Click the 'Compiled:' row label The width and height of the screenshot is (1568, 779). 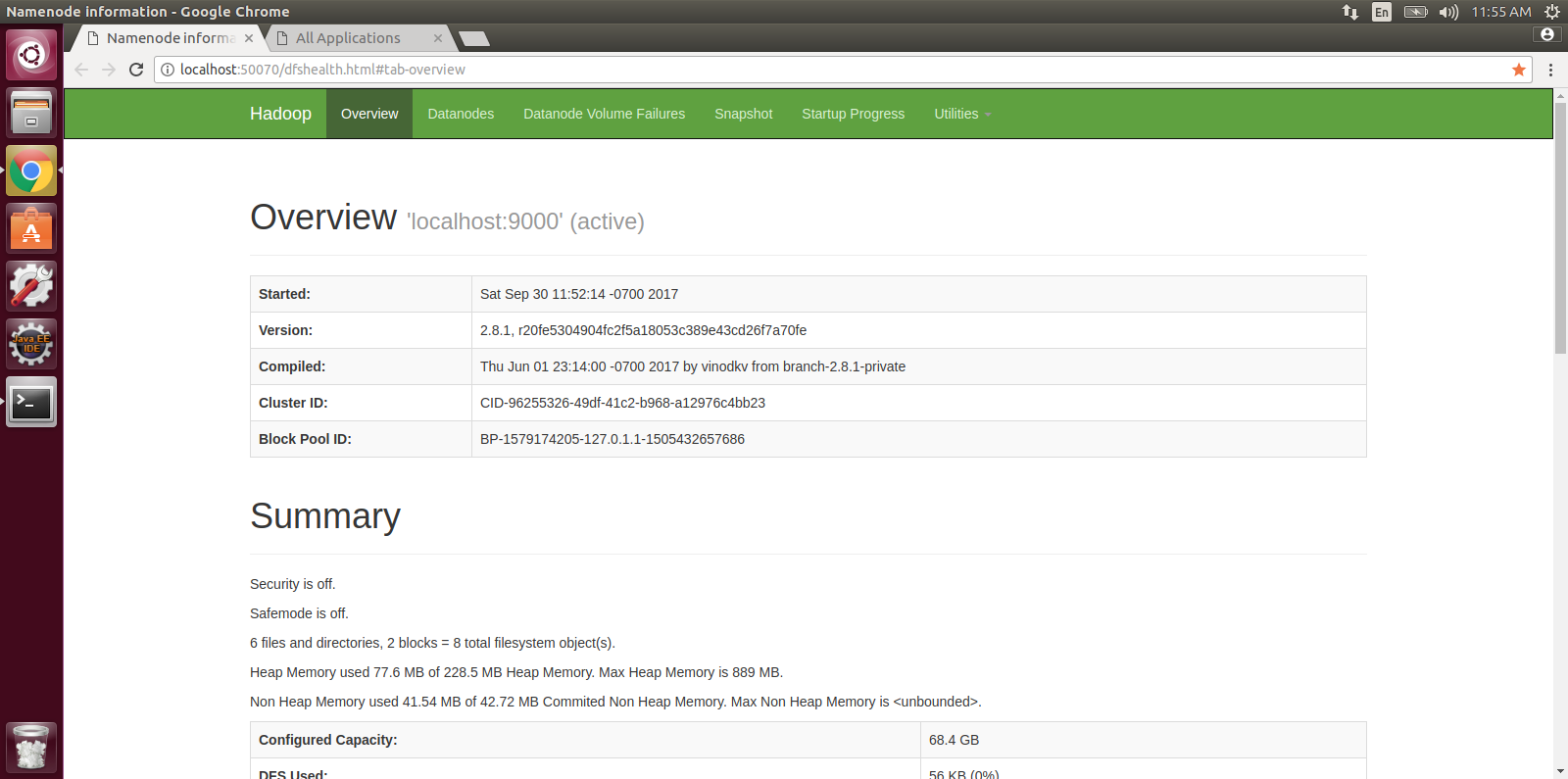[x=292, y=366]
